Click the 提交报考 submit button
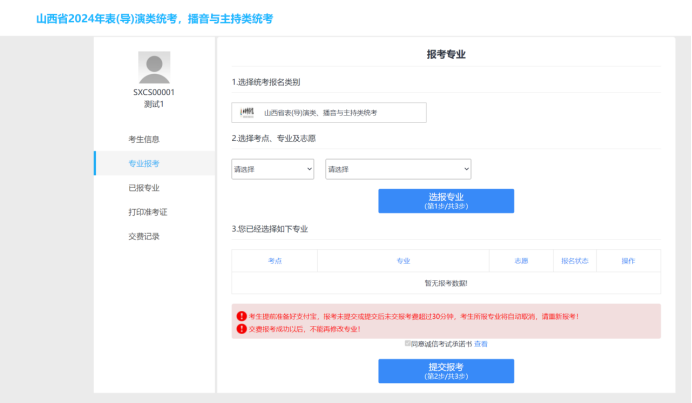Viewport: 692px width, 403px height. [445, 371]
